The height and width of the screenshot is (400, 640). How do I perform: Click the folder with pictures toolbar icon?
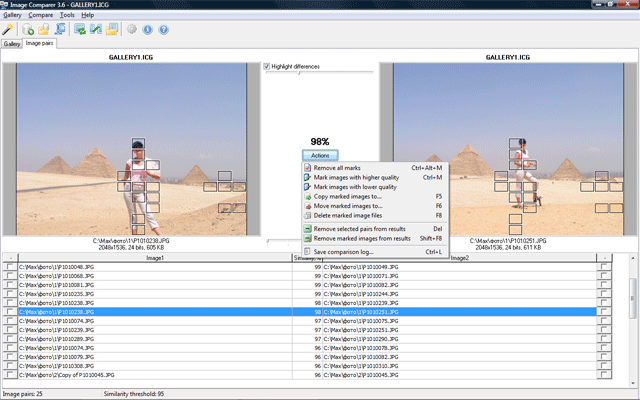coord(112,29)
